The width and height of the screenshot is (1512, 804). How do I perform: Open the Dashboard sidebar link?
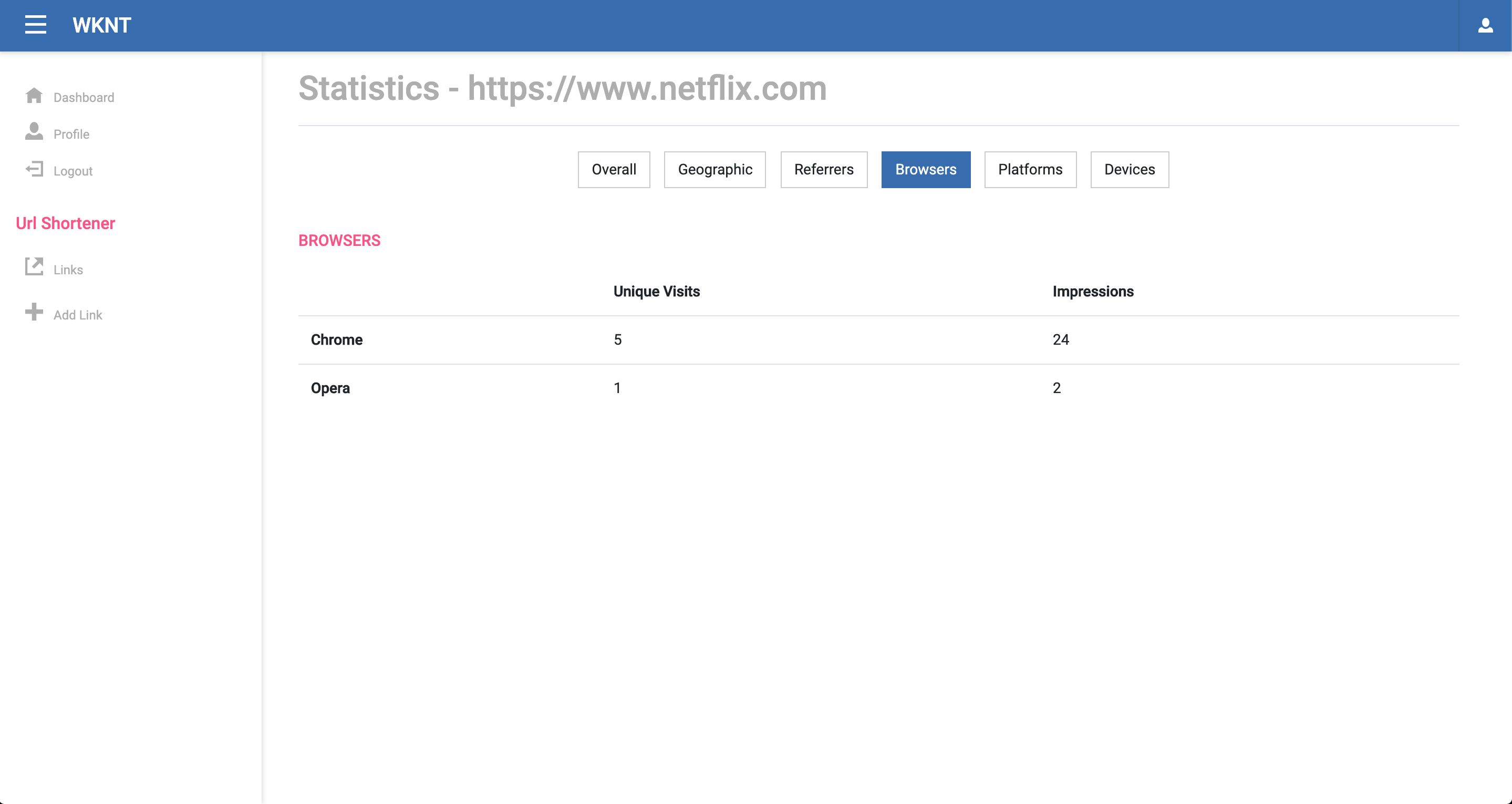84,98
